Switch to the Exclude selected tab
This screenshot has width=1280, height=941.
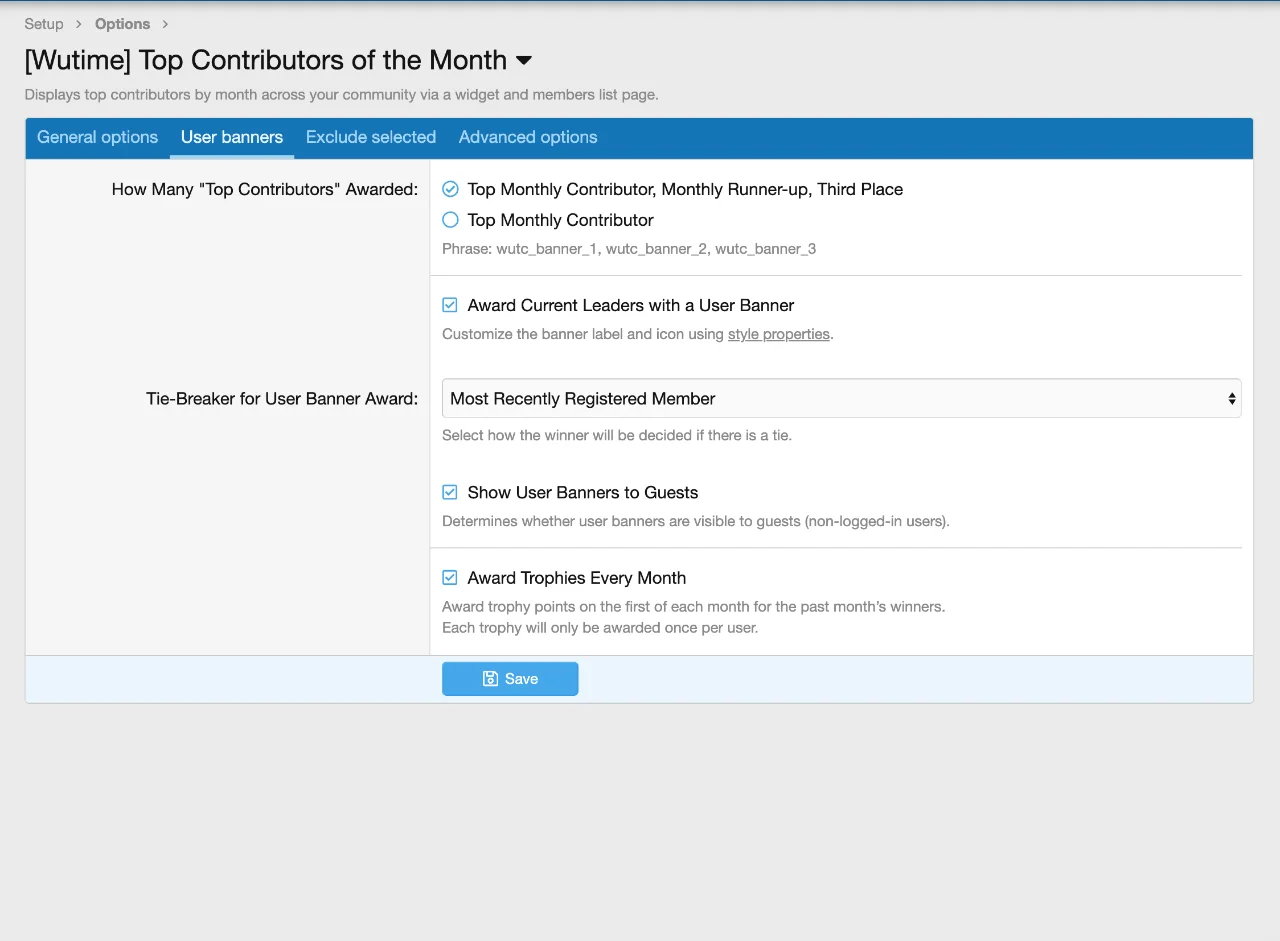click(371, 138)
